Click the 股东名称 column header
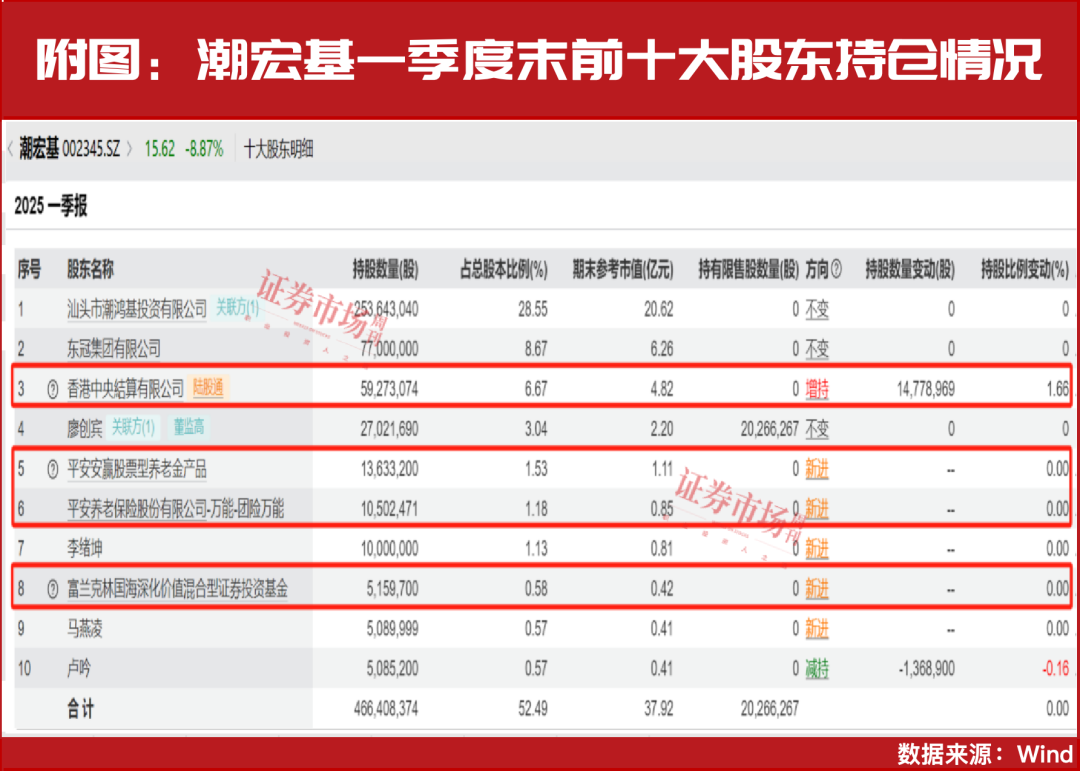 point(90,270)
